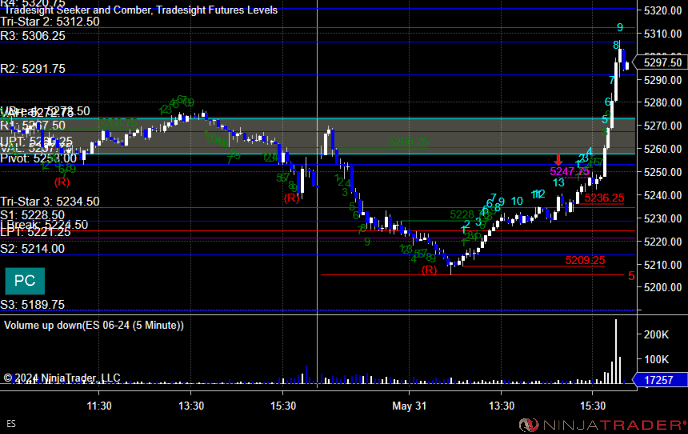Click the NinjaTrader logo in bottom corner
The width and height of the screenshot is (688, 434).
coord(602,425)
